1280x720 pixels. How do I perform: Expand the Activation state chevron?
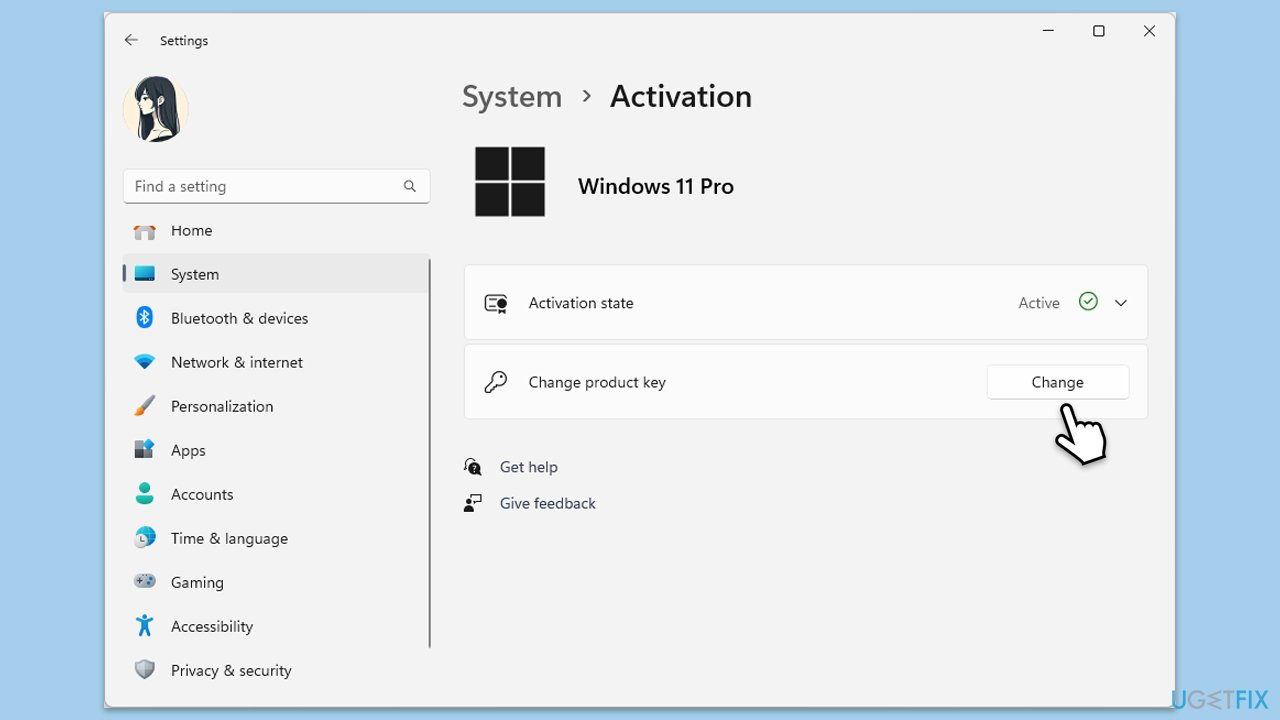click(1120, 303)
